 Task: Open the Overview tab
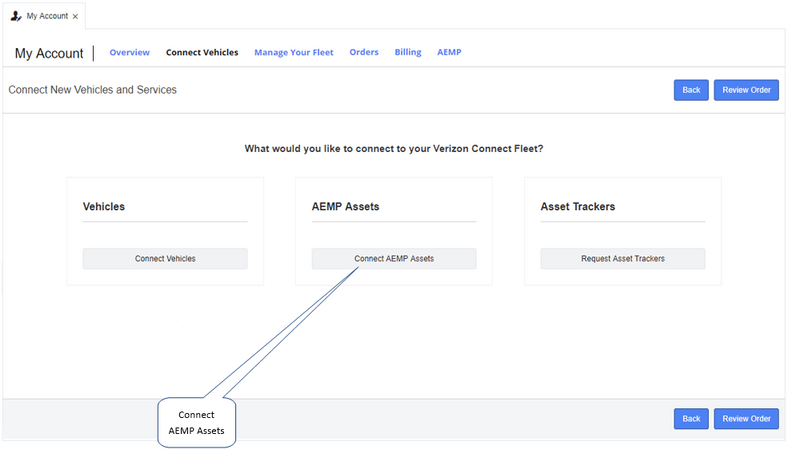tap(130, 52)
